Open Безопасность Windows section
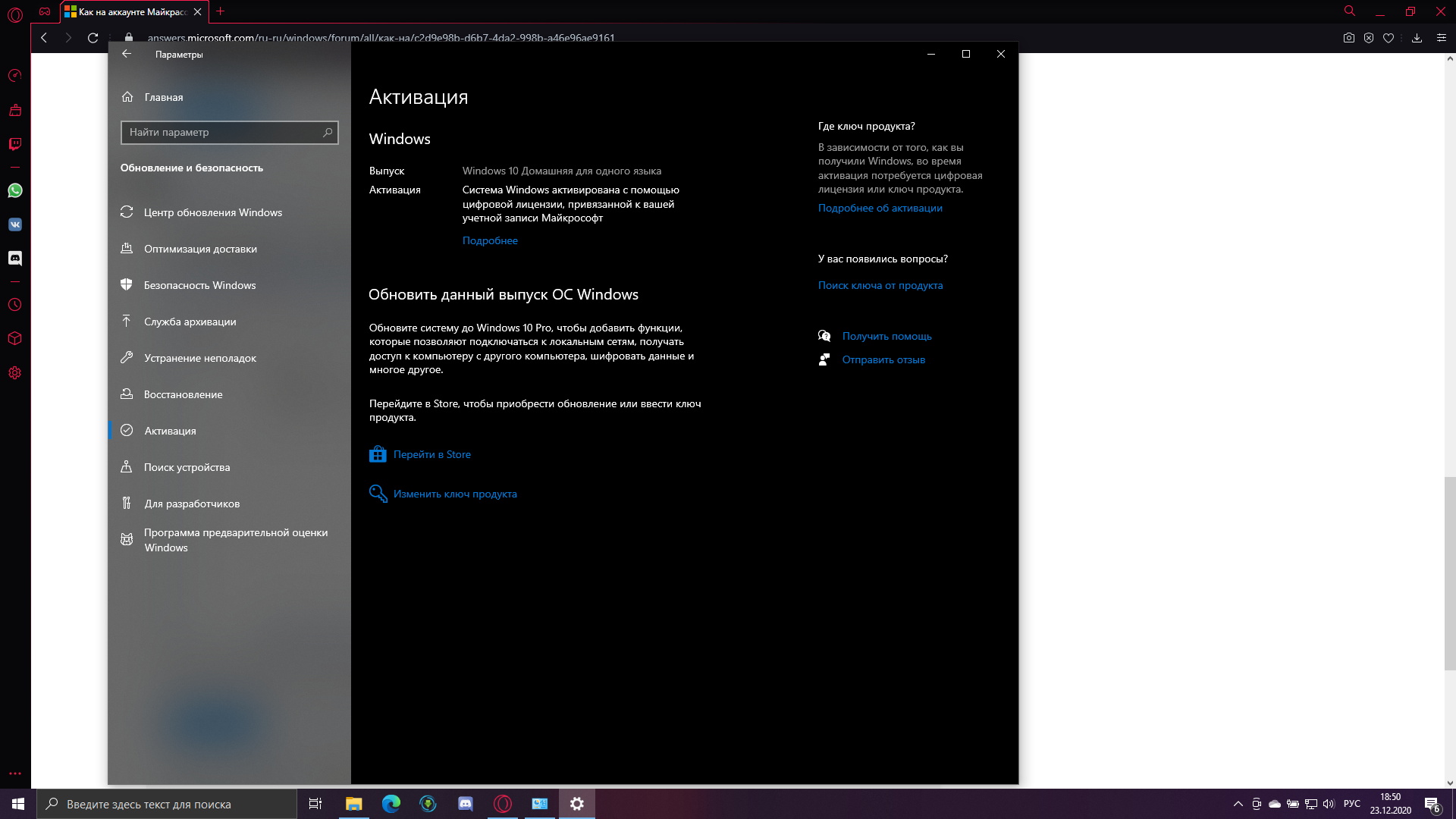This screenshot has width=1456, height=819. pos(229,285)
